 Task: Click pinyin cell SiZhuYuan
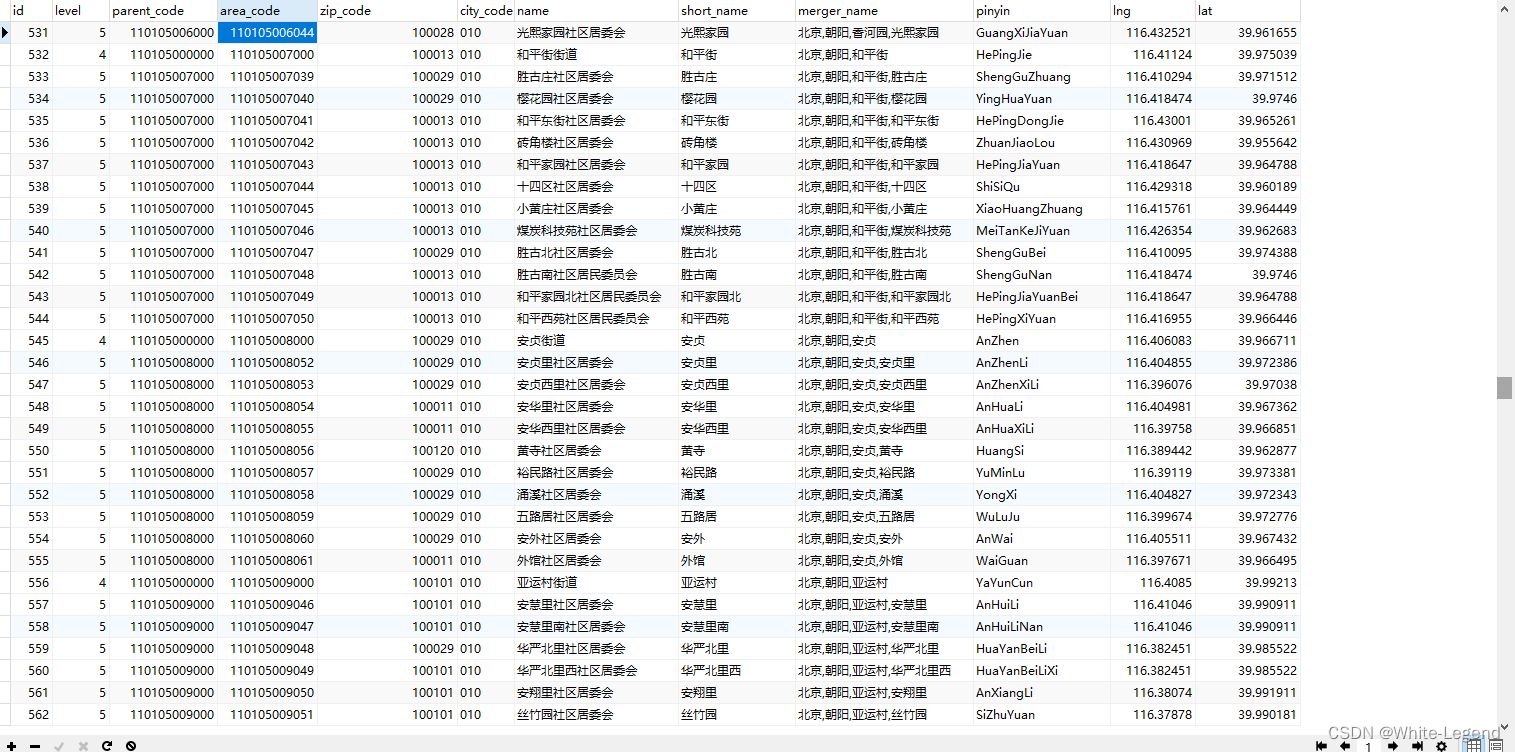1042,715
